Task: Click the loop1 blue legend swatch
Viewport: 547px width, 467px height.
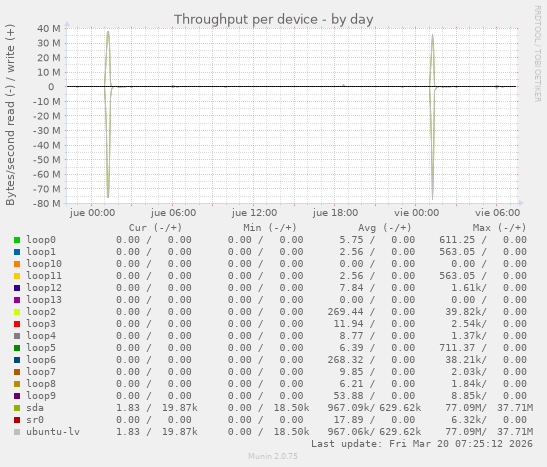Action: [17, 252]
